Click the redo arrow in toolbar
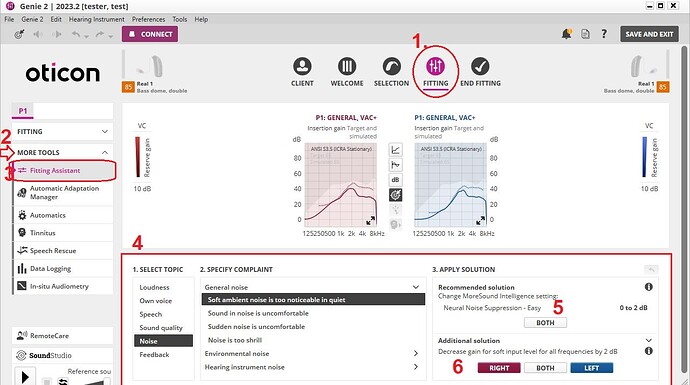Viewport: 690px width, 385px height. [100, 34]
